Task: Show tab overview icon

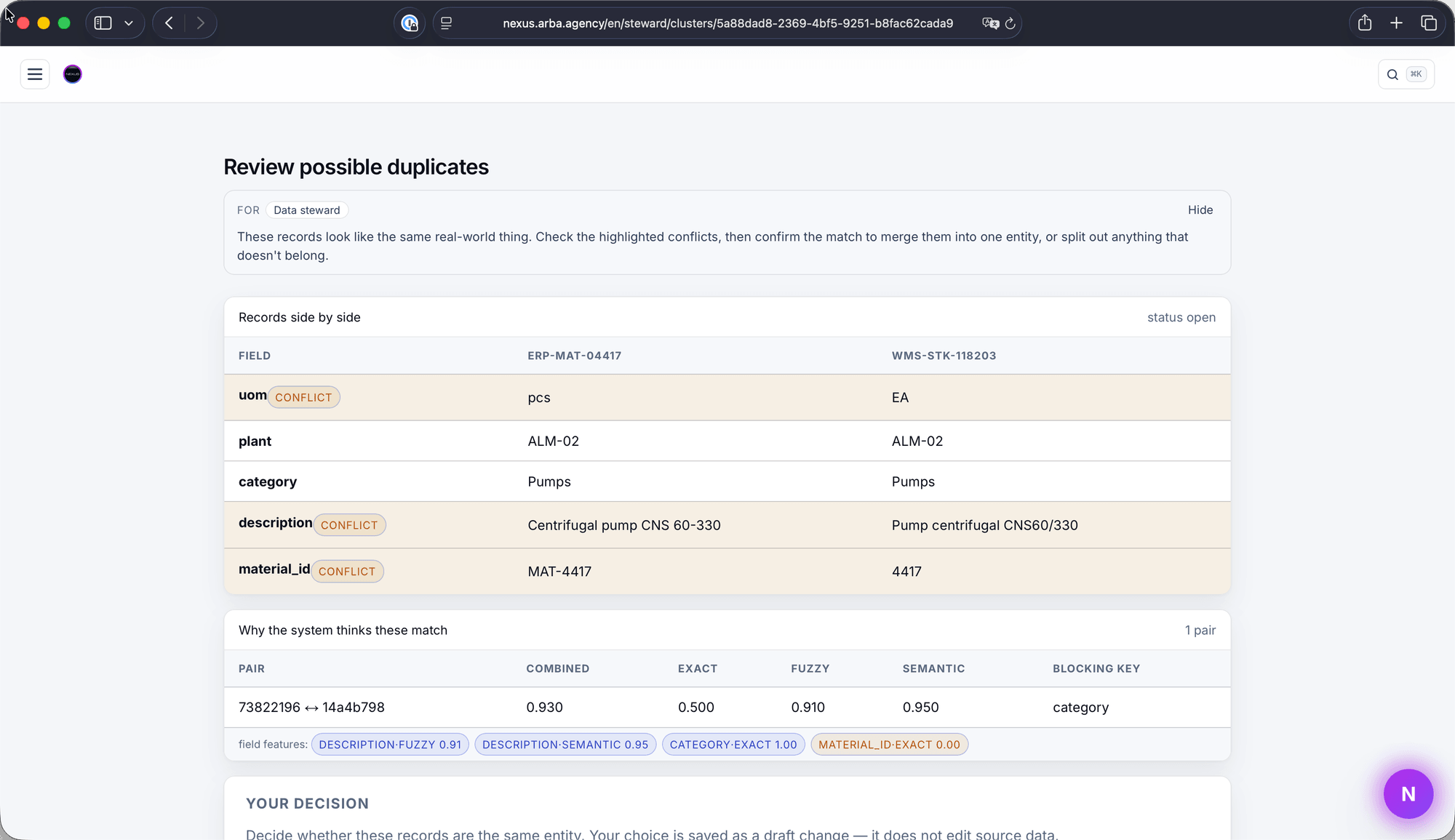Action: pos(1429,23)
